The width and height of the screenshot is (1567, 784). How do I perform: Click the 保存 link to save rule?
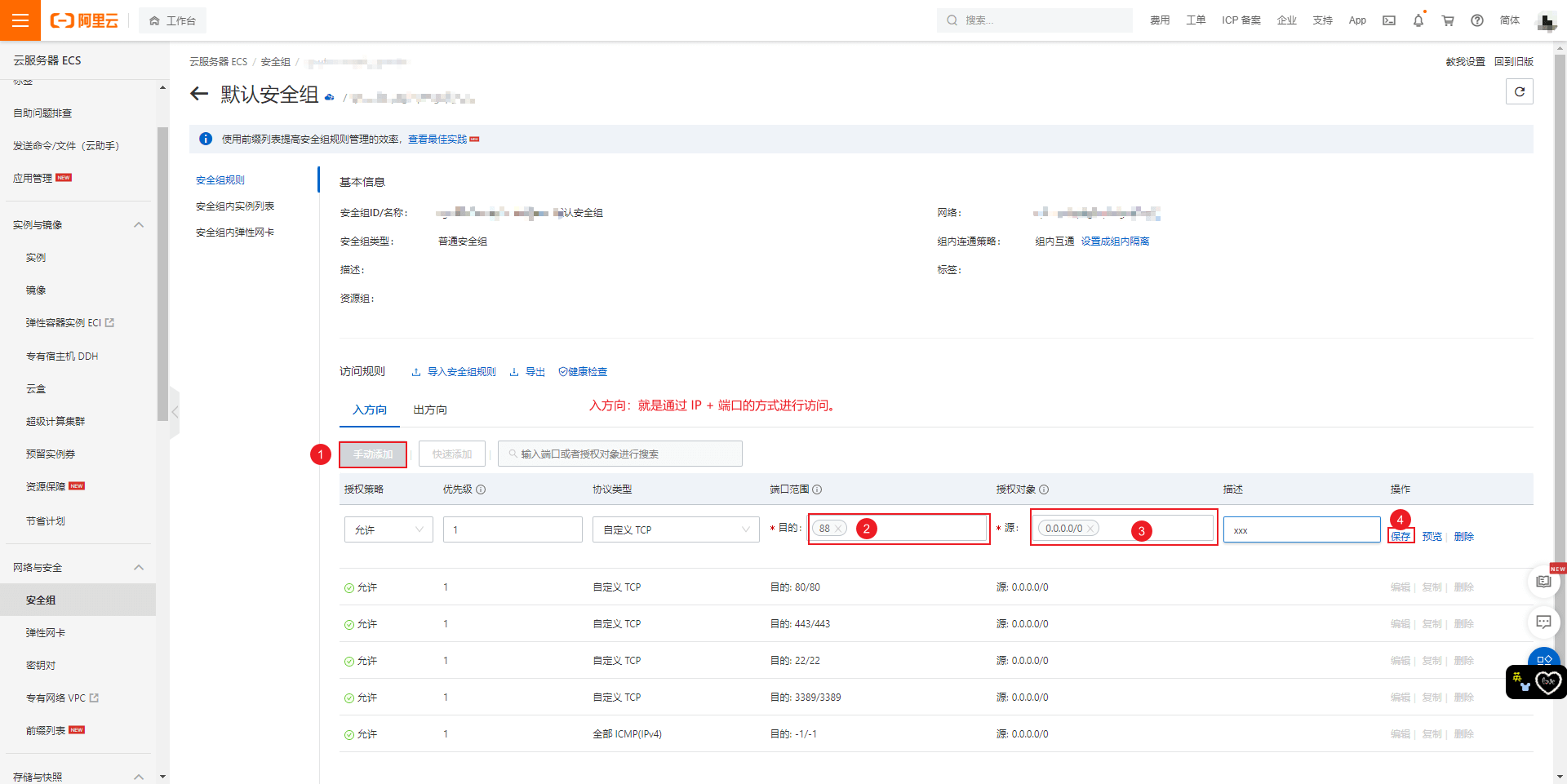tap(1401, 536)
